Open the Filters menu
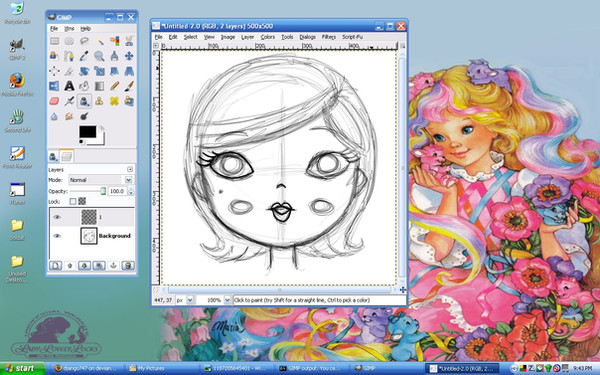Image resolution: width=600 pixels, height=375 pixels. (328, 37)
